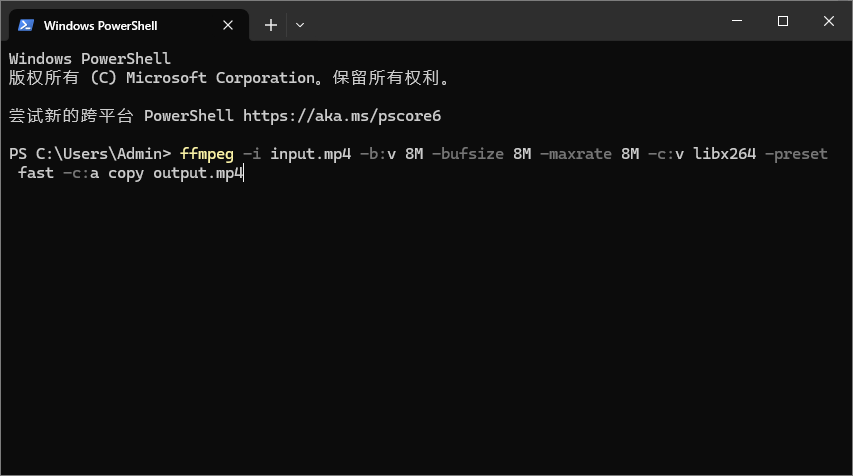
Task: Click the Windows PowerShell header text line
Action: point(90,59)
